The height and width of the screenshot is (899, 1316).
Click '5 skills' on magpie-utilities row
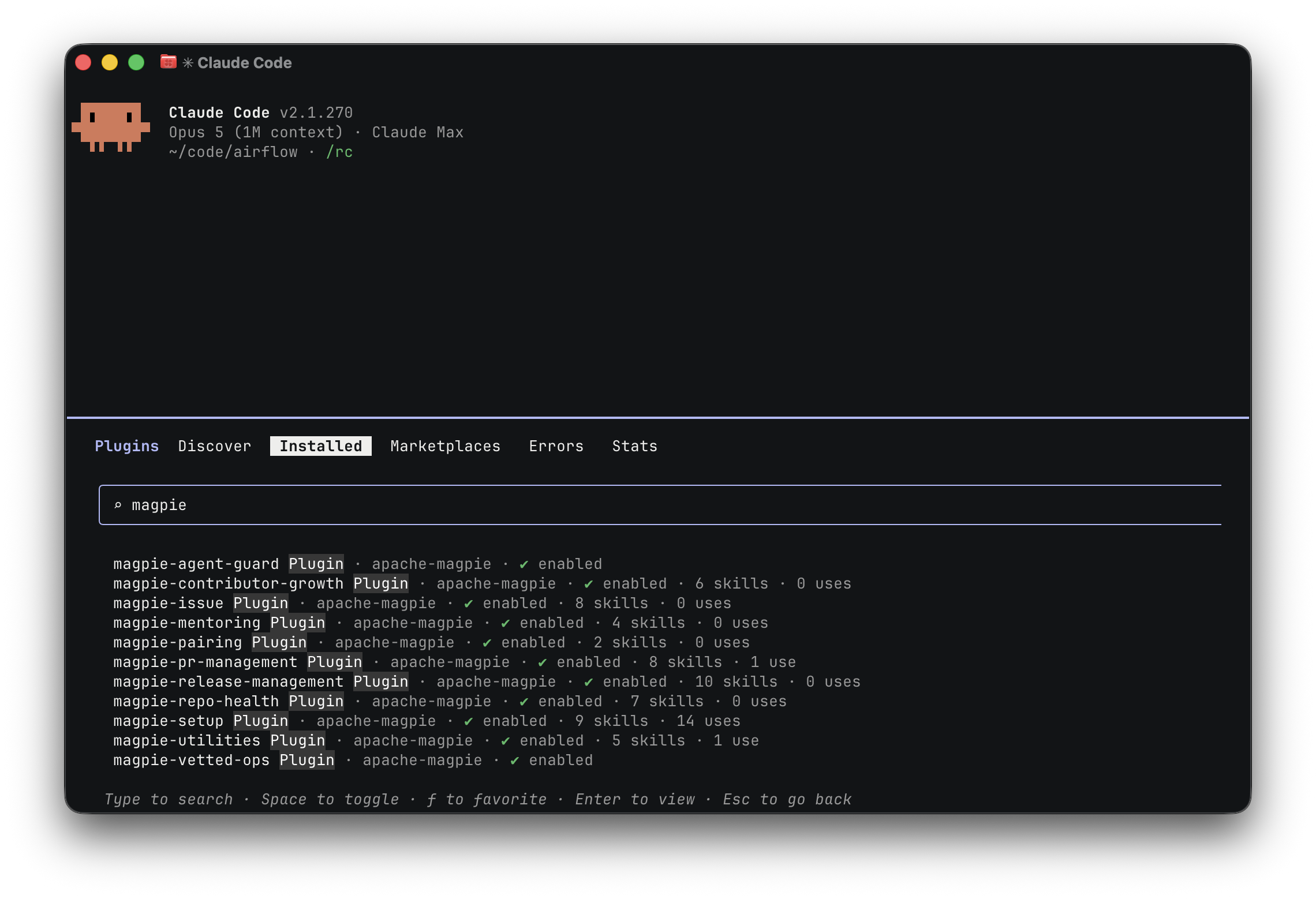649,740
